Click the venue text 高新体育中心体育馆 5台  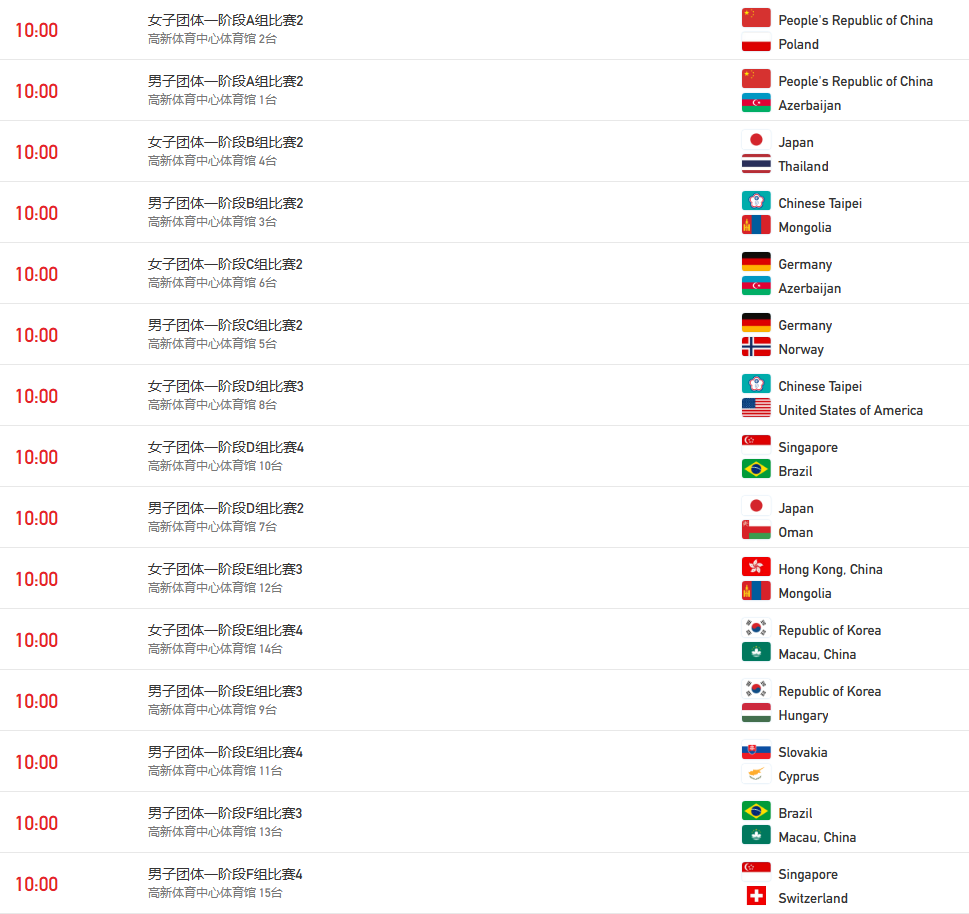click(212, 344)
